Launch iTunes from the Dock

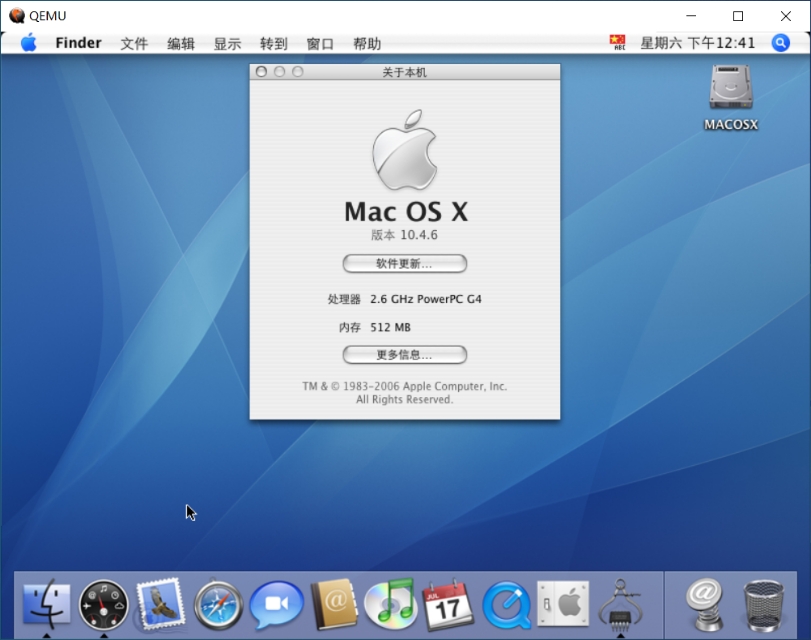point(388,605)
